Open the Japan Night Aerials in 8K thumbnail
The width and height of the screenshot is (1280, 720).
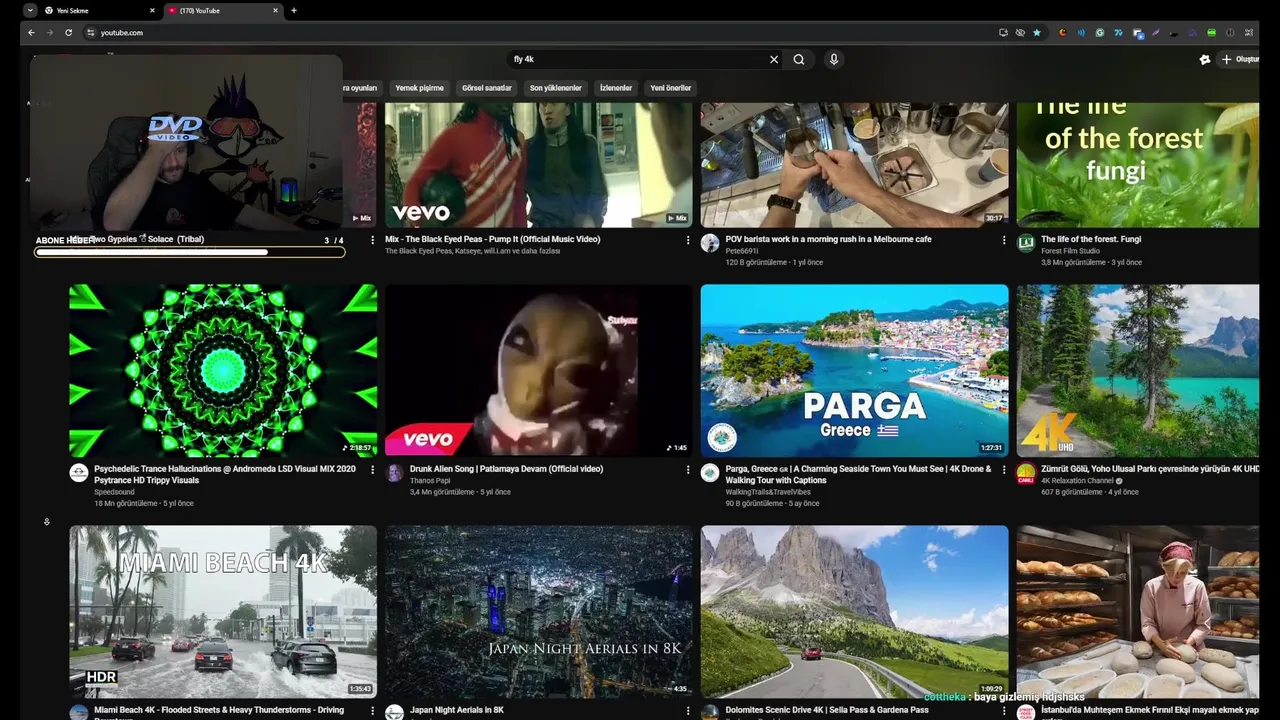click(x=538, y=611)
